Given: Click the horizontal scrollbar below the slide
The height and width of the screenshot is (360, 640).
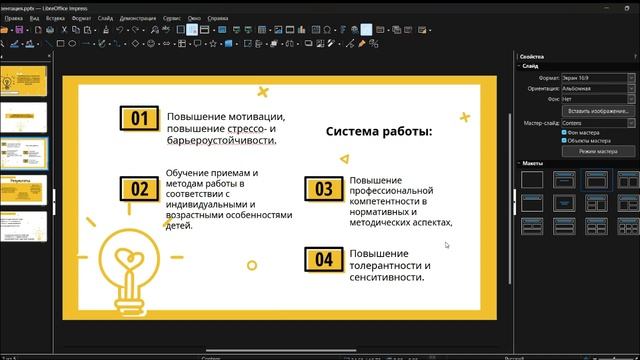Looking at the screenshot, I should coord(281,350).
